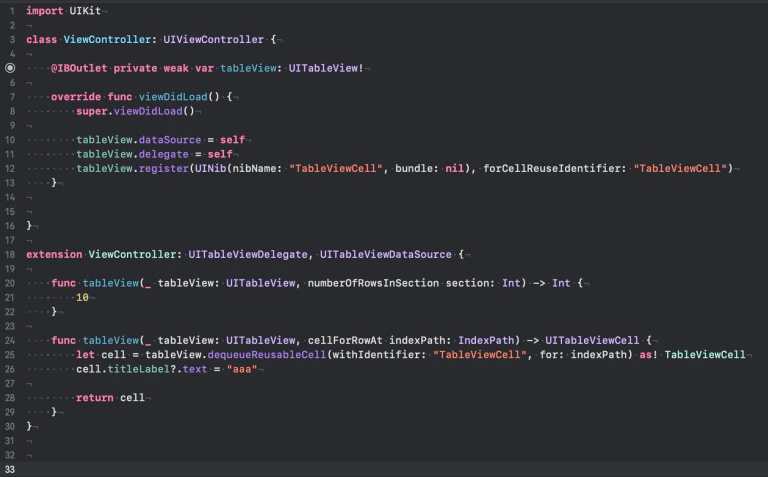Click 'UINib' initializer on line 12
This screenshot has height=477, width=768.
210,168
